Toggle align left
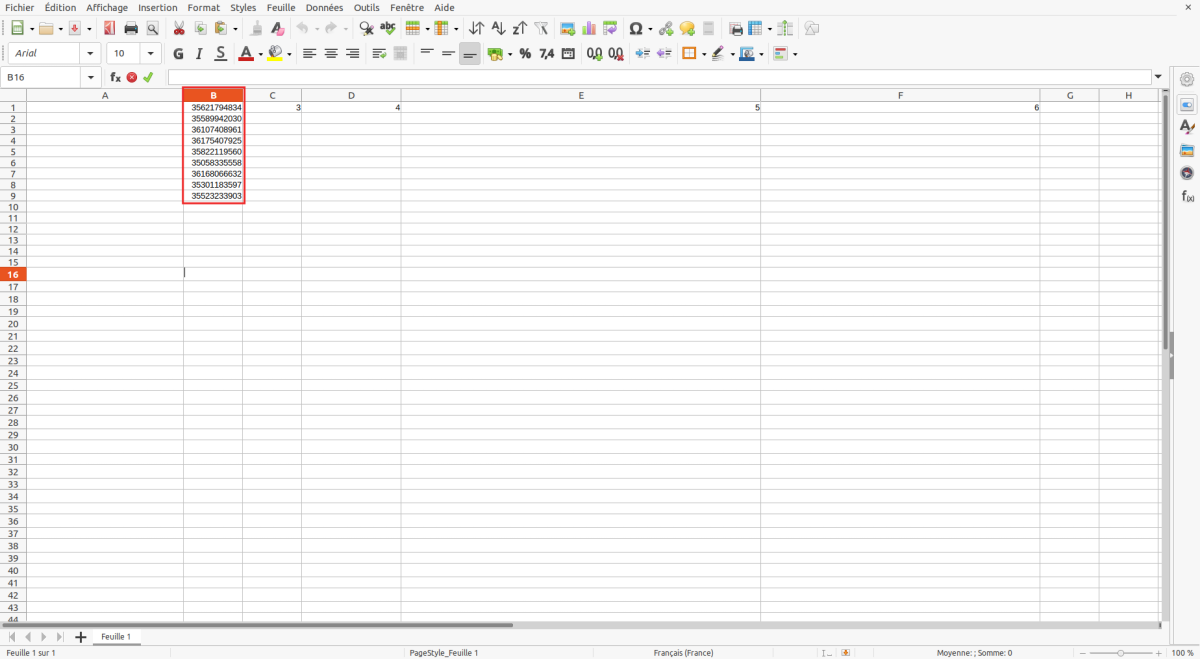Image resolution: width=1200 pixels, height=659 pixels. coord(310,54)
